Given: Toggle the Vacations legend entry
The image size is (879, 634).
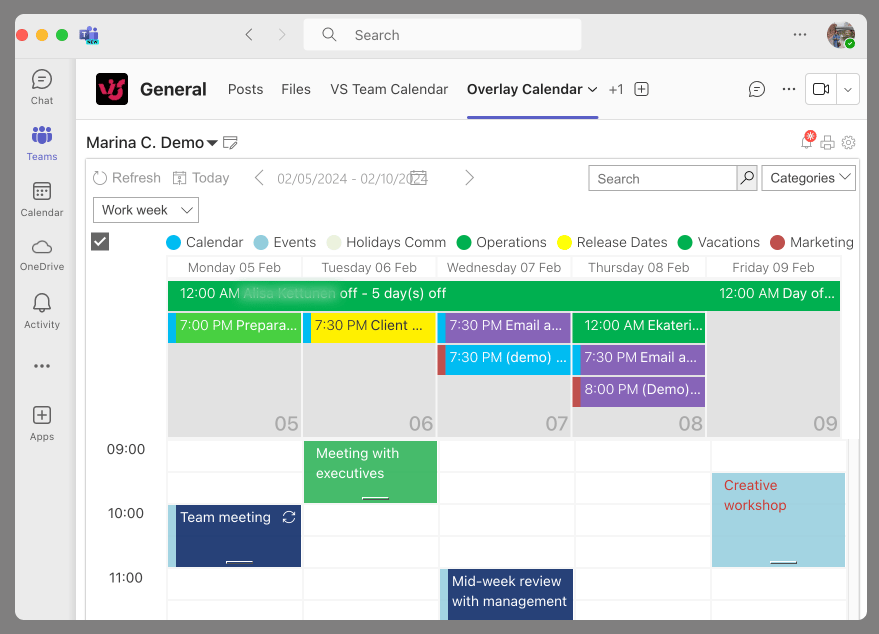Looking at the screenshot, I should (x=719, y=242).
